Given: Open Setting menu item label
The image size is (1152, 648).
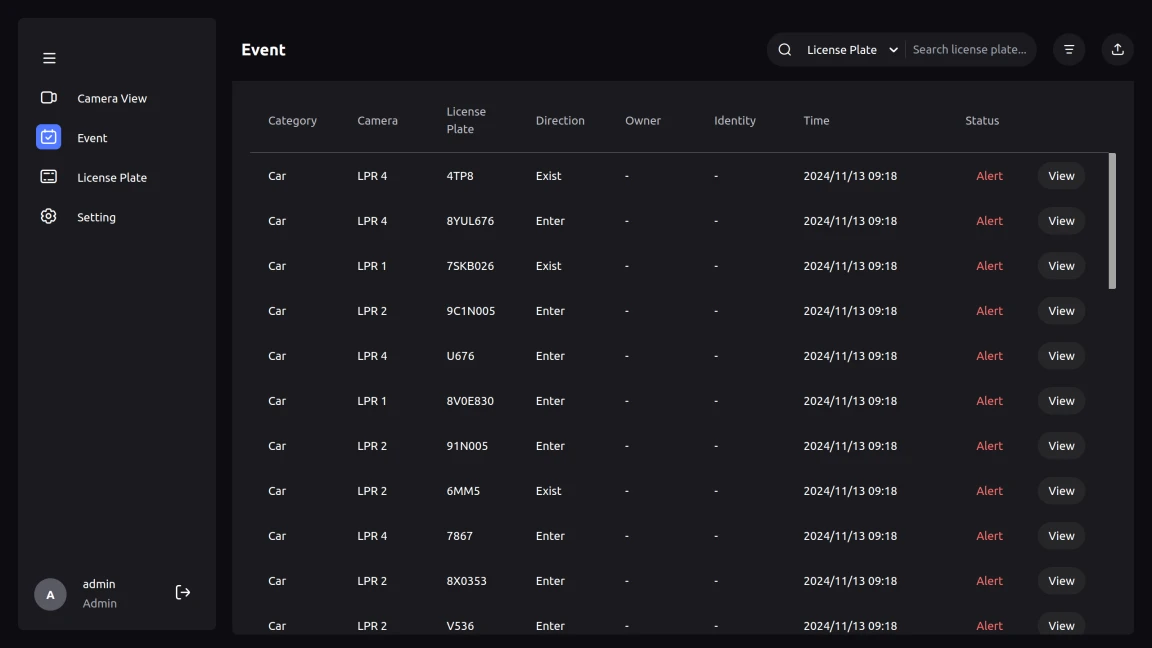Looking at the screenshot, I should [96, 217].
